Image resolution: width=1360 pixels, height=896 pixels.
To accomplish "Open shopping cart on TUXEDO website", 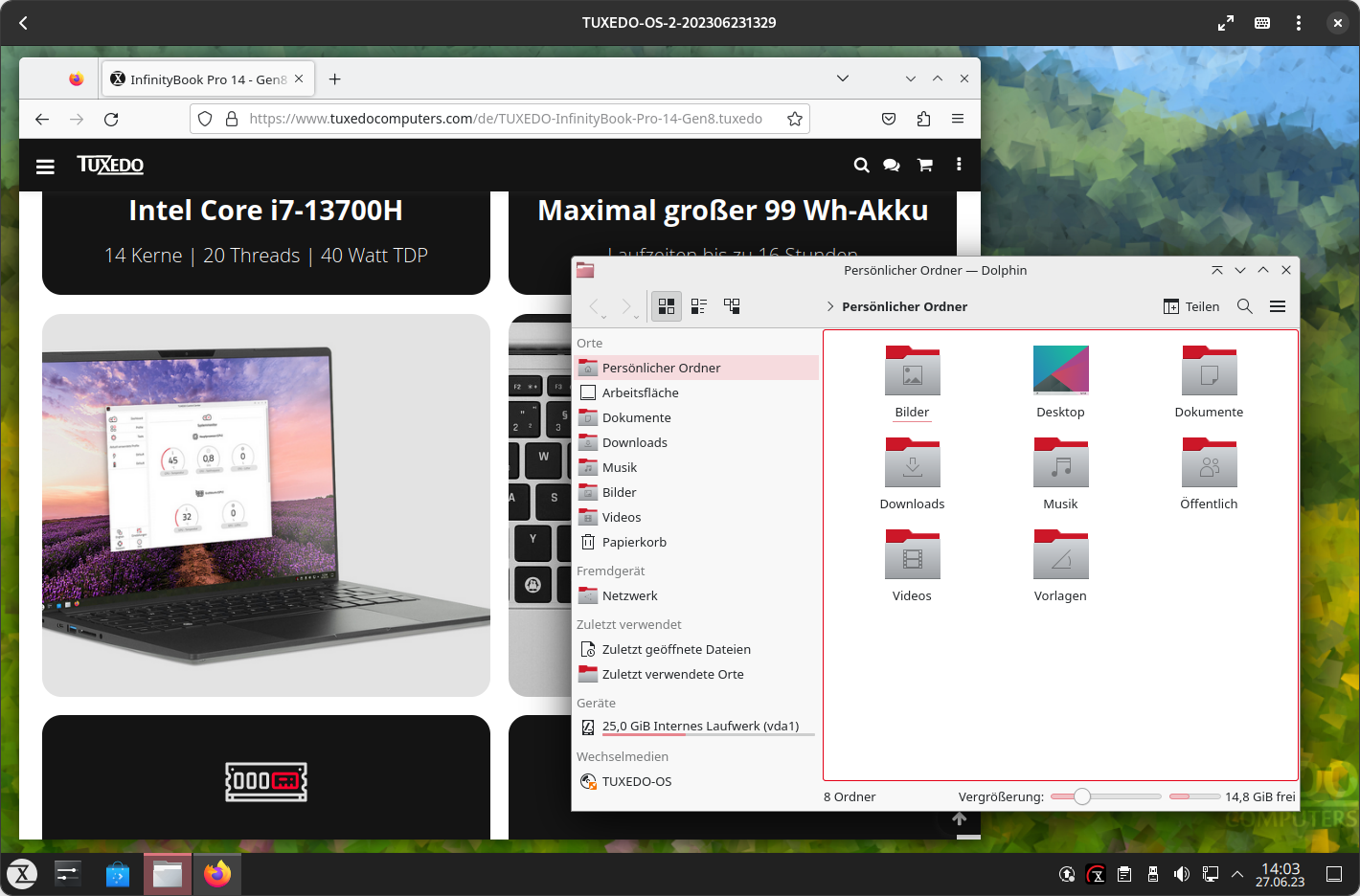I will click(925, 165).
